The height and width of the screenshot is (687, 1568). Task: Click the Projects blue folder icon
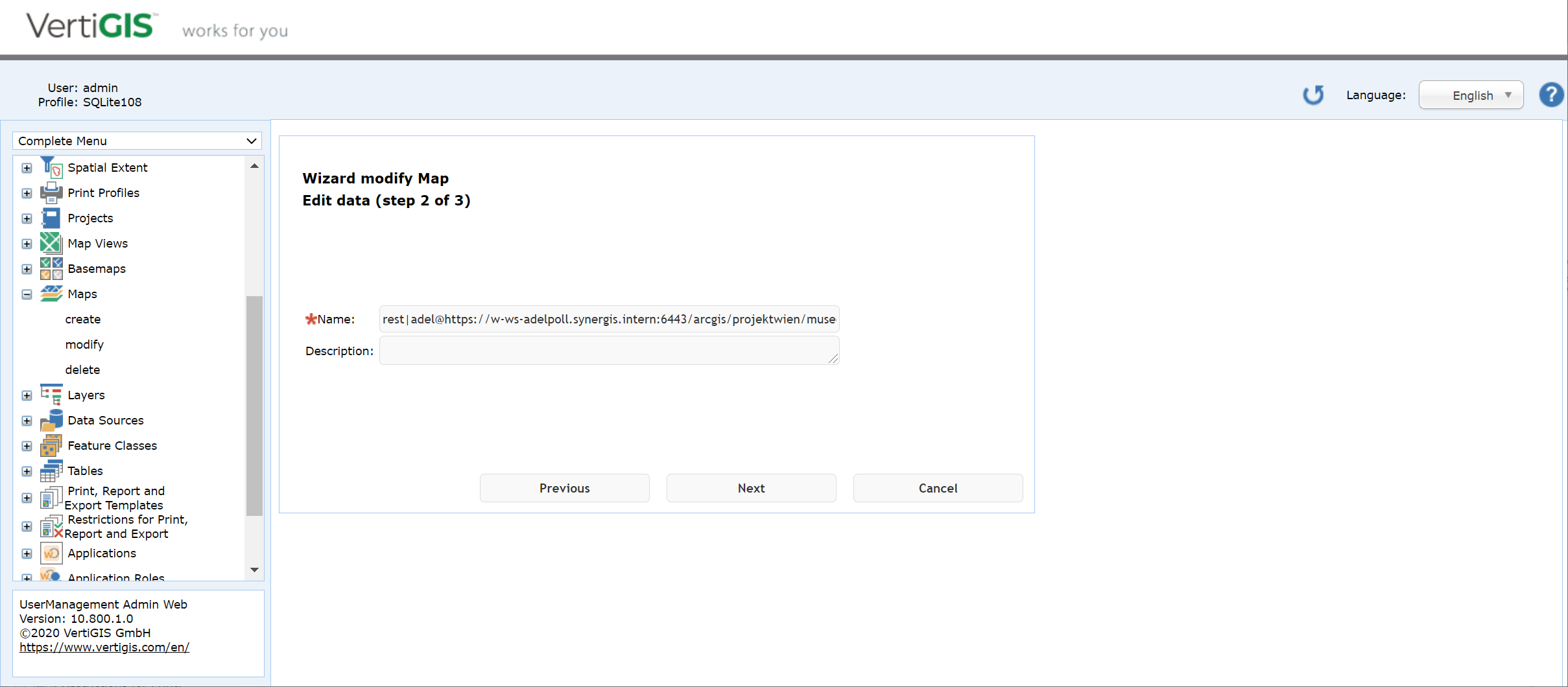(x=51, y=218)
